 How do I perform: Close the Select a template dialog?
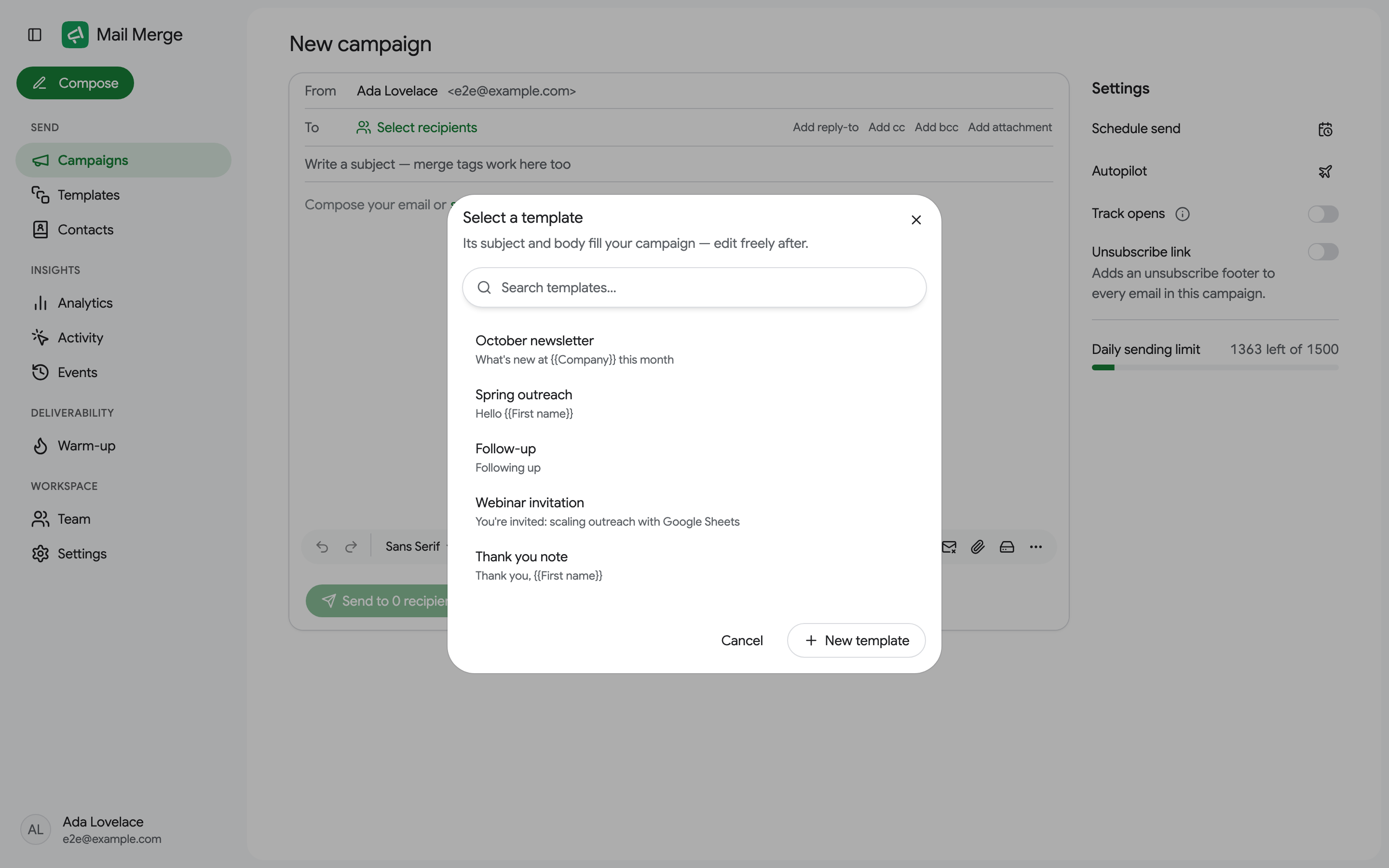pyautogui.click(x=916, y=220)
